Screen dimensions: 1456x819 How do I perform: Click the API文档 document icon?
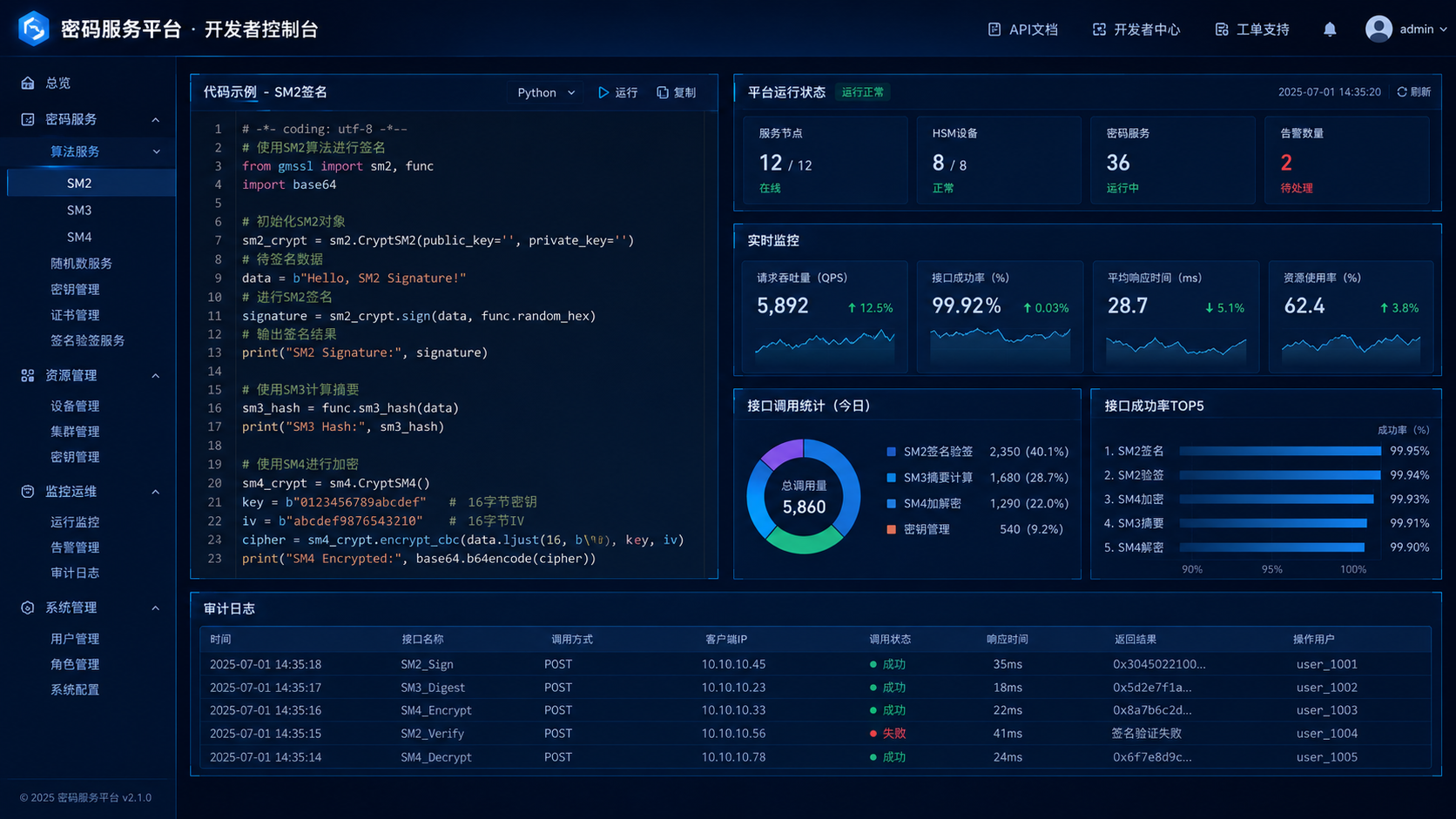coord(994,30)
